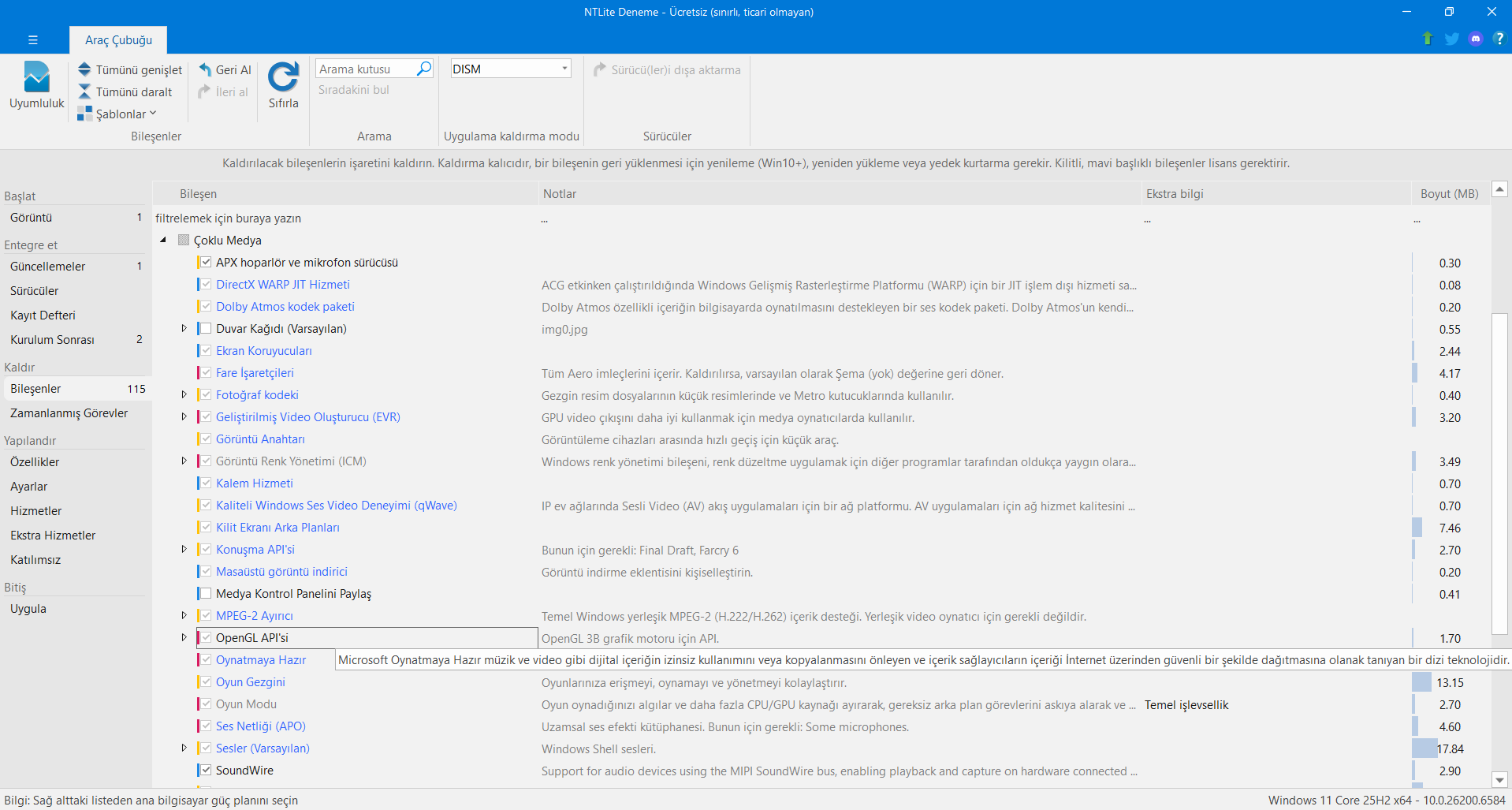Redo with the İleri al arrow
This screenshot has width=1512, height=810.
(205, 91)
